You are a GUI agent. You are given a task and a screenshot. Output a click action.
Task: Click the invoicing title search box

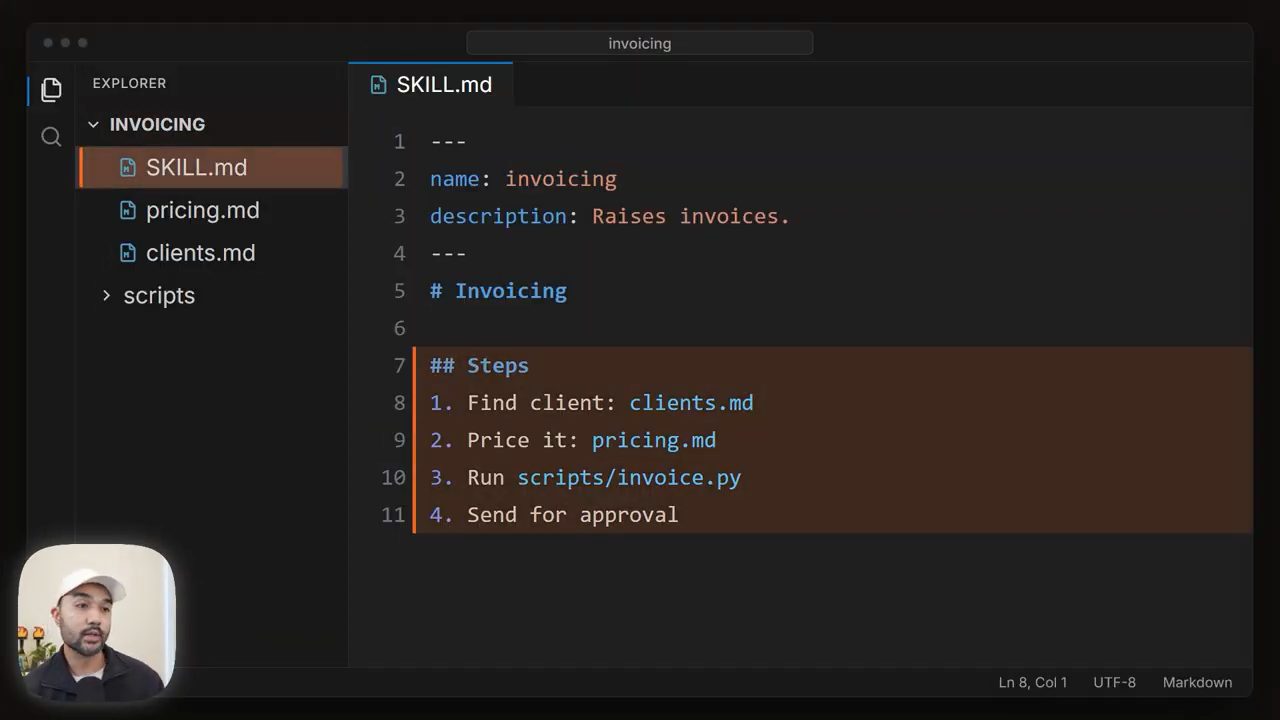(640, 43)
